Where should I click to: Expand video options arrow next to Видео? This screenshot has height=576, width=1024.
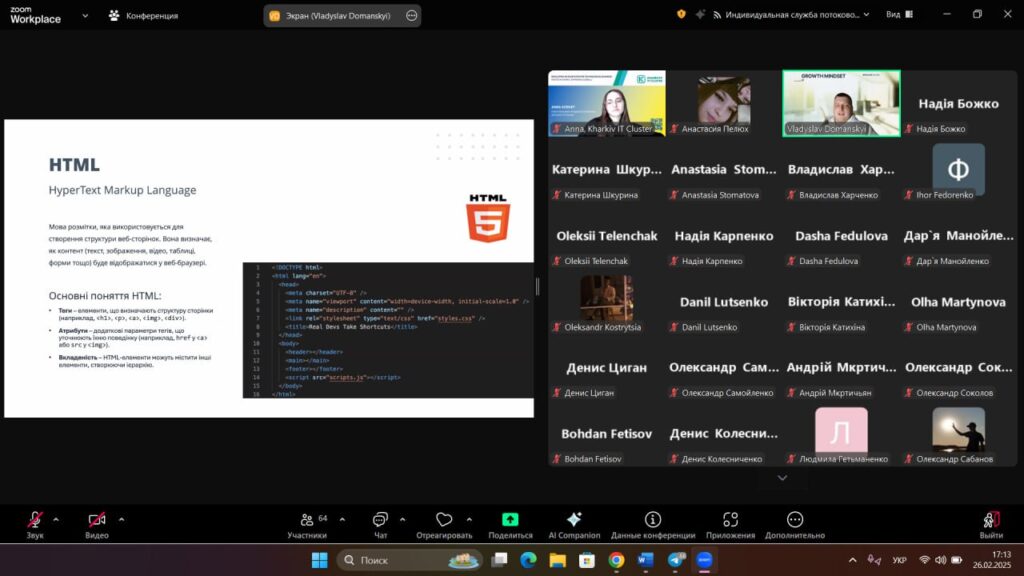click(121, 520)
